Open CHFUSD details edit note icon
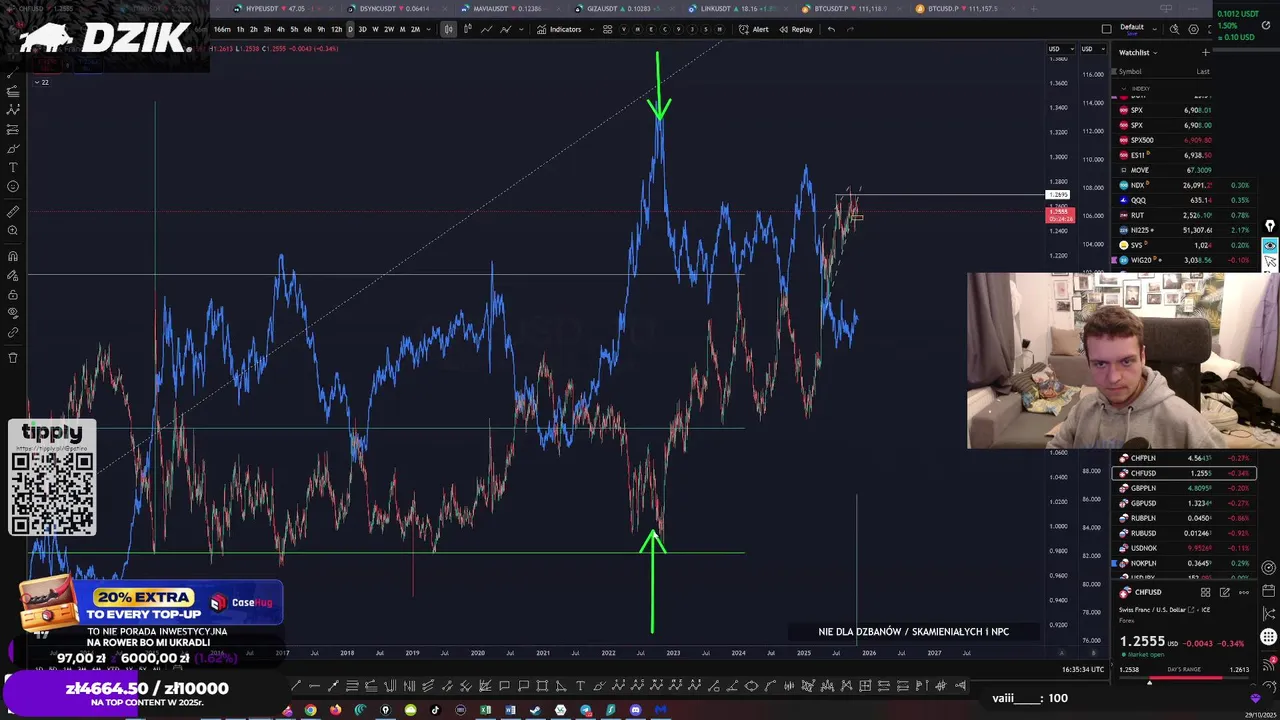The height and width of the screenshot is (720, 1280). point(1224,592)
